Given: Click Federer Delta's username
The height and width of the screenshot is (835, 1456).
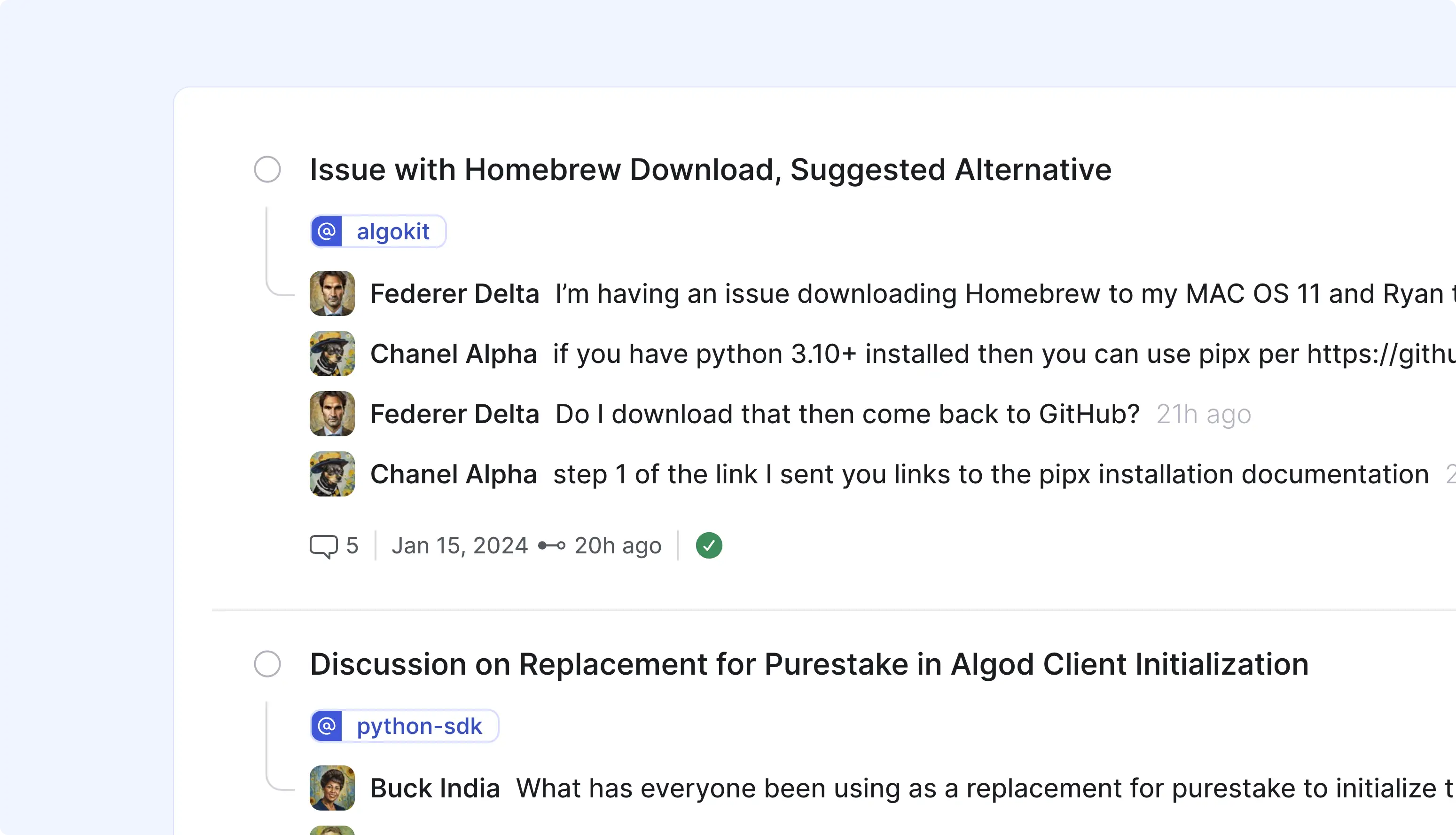Looking at the screenshot, I should click(454, 293).
